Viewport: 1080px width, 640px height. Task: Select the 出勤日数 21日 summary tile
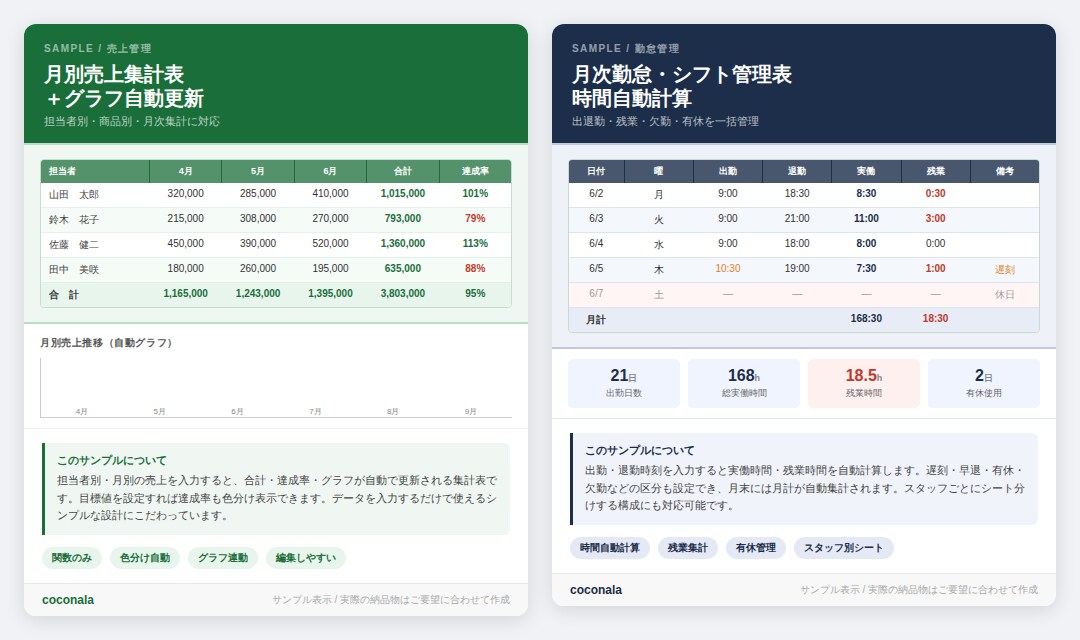click(x=624, y=383)
